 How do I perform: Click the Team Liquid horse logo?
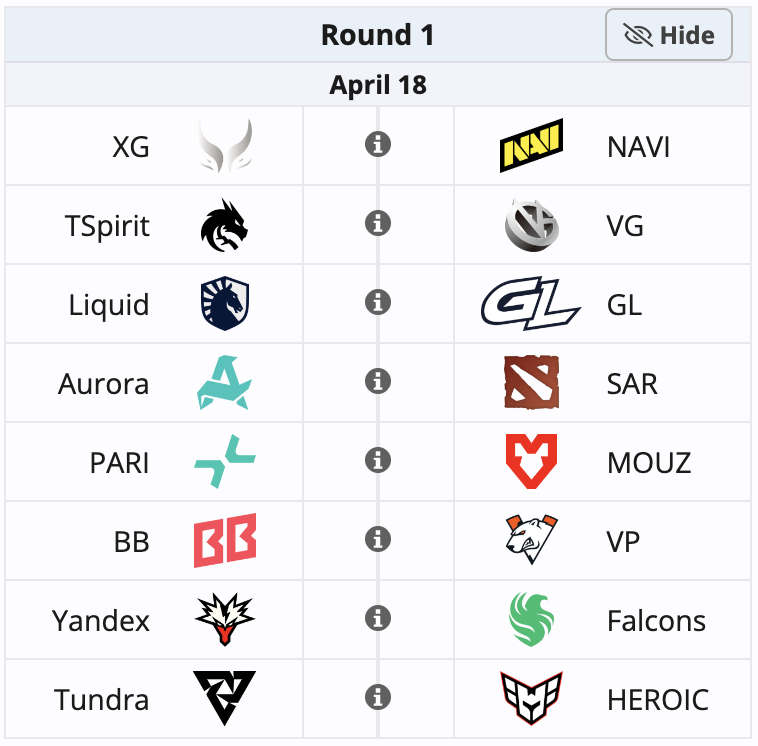(225, 304)
